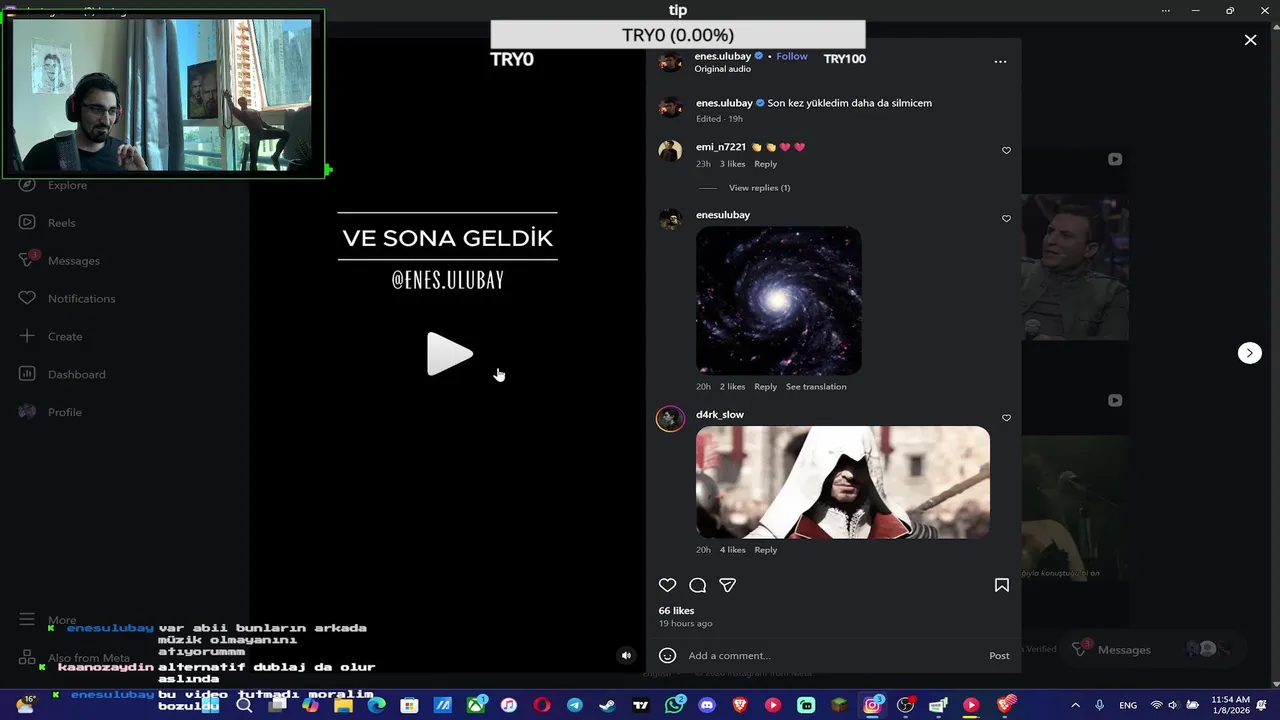Click the TRY0 (0.00%) tip progress bar
The image size is (1280, 720).
point(678,35)
